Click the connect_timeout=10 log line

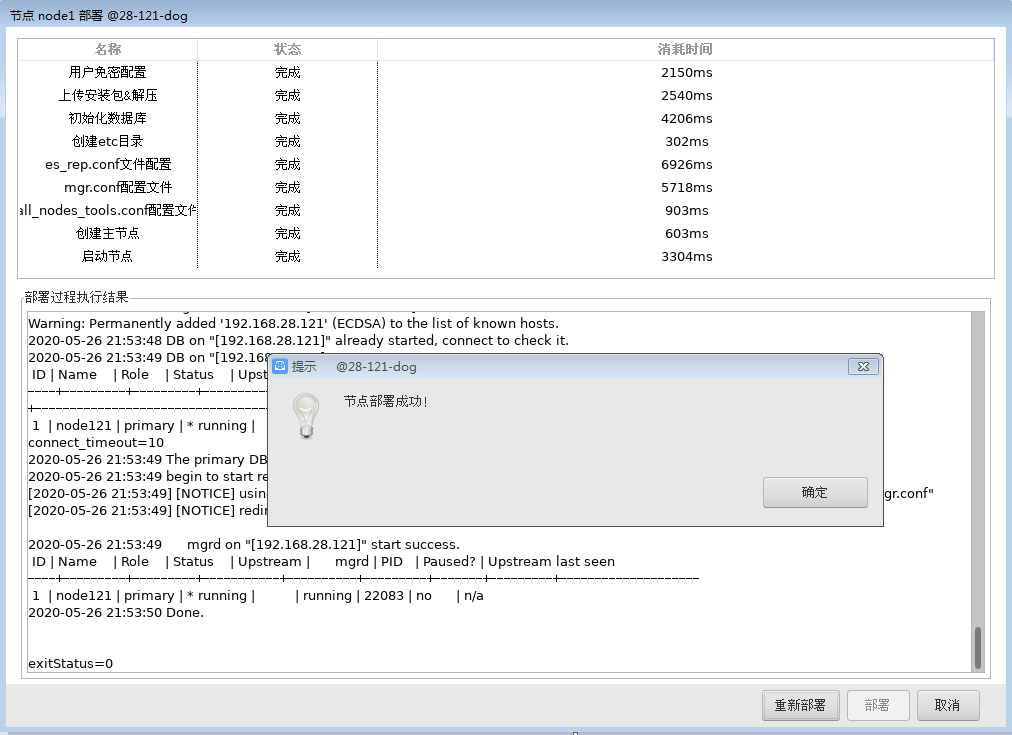[x=96, y=443]
